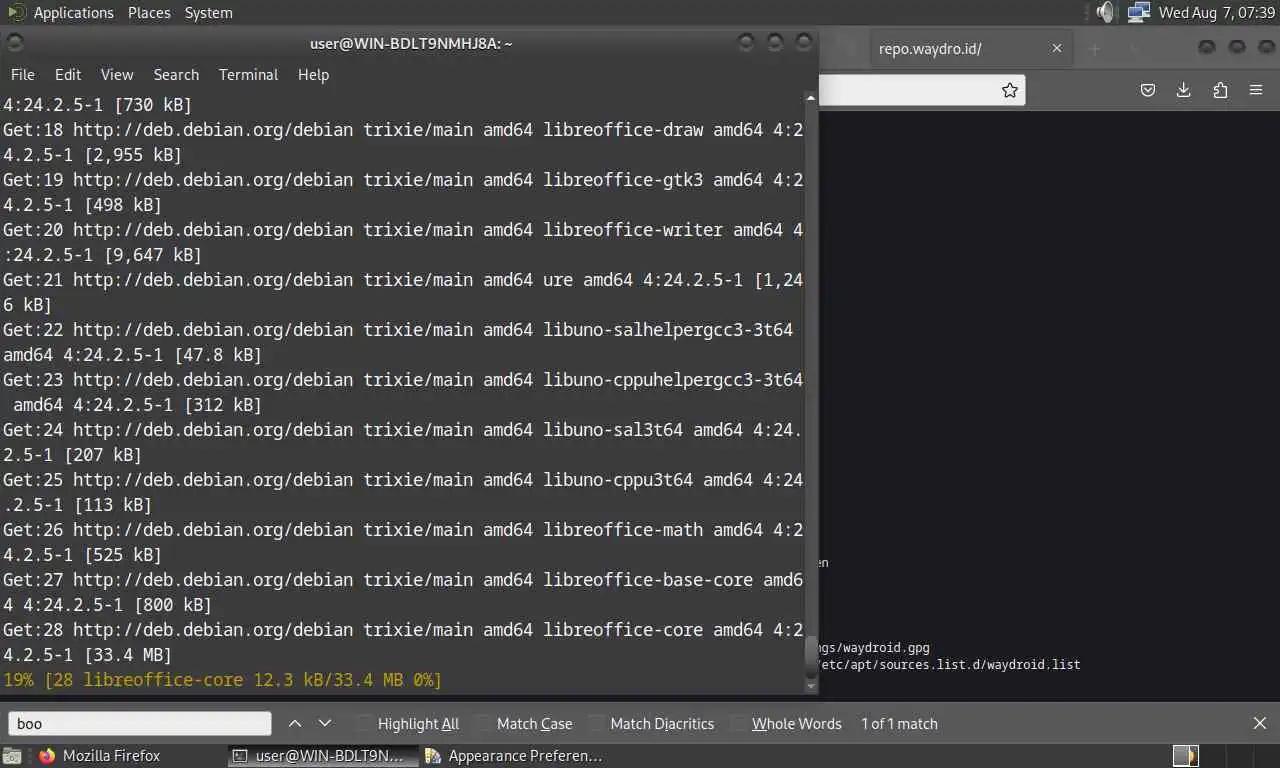Open the terminal Edit menu

(68, 75)
